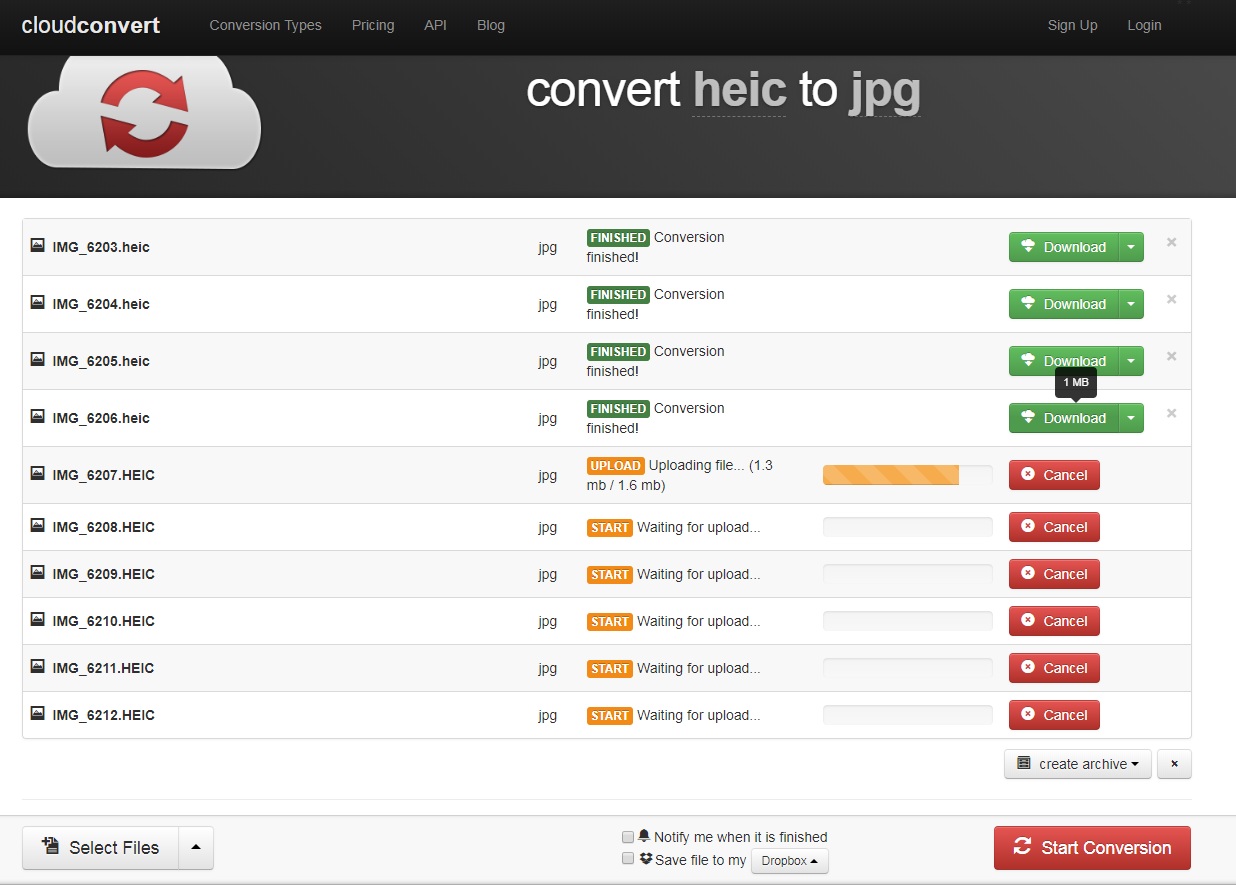Image resolution: width=1236 pixels, height=886 pixels.
Task: Click image file icon beside IMG_6210.HEIC
Action: [x=38, y=620]
